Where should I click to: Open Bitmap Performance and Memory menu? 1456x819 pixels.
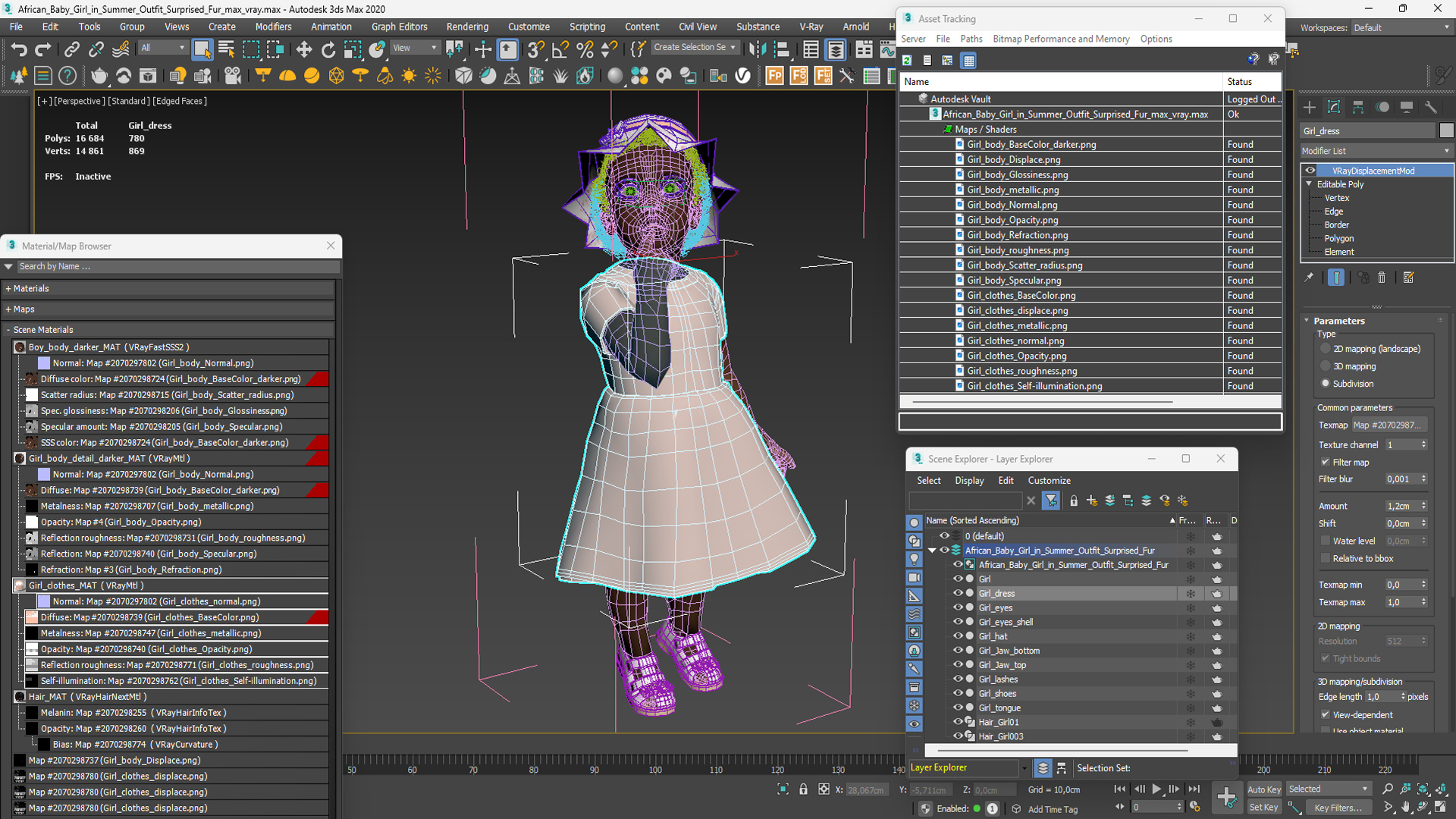coord(1061,39)
